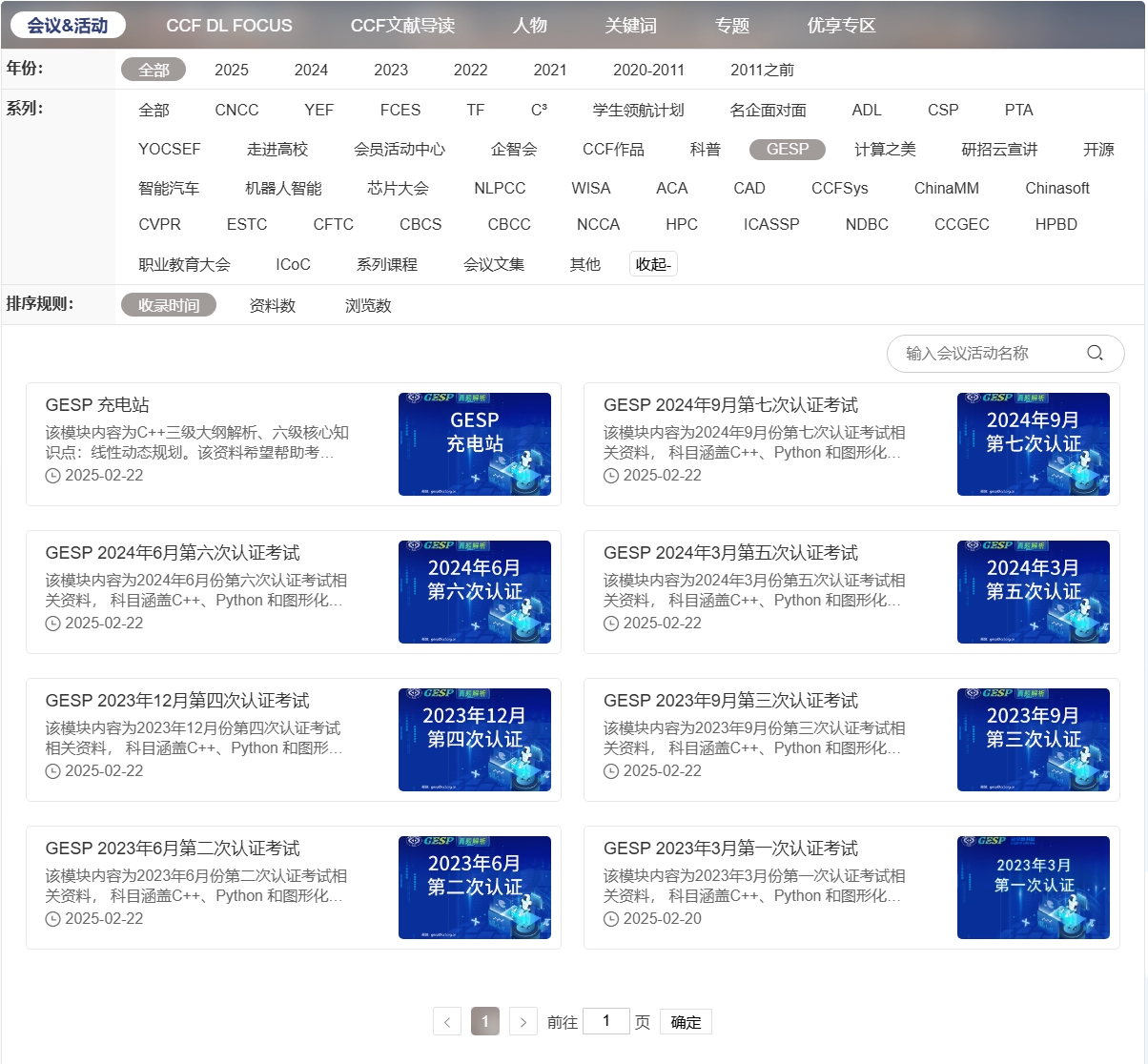Click the page number input box
Viewport: 1148px width, 1064px height.
coord(605,1021)
